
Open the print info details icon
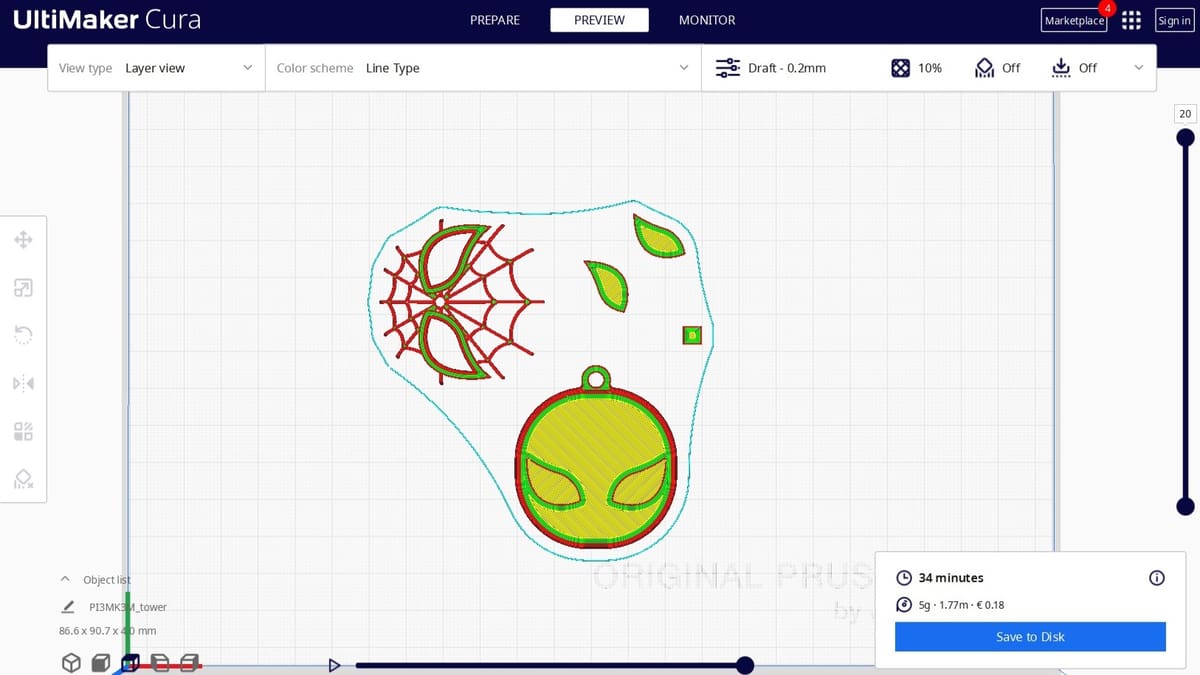1157,578
